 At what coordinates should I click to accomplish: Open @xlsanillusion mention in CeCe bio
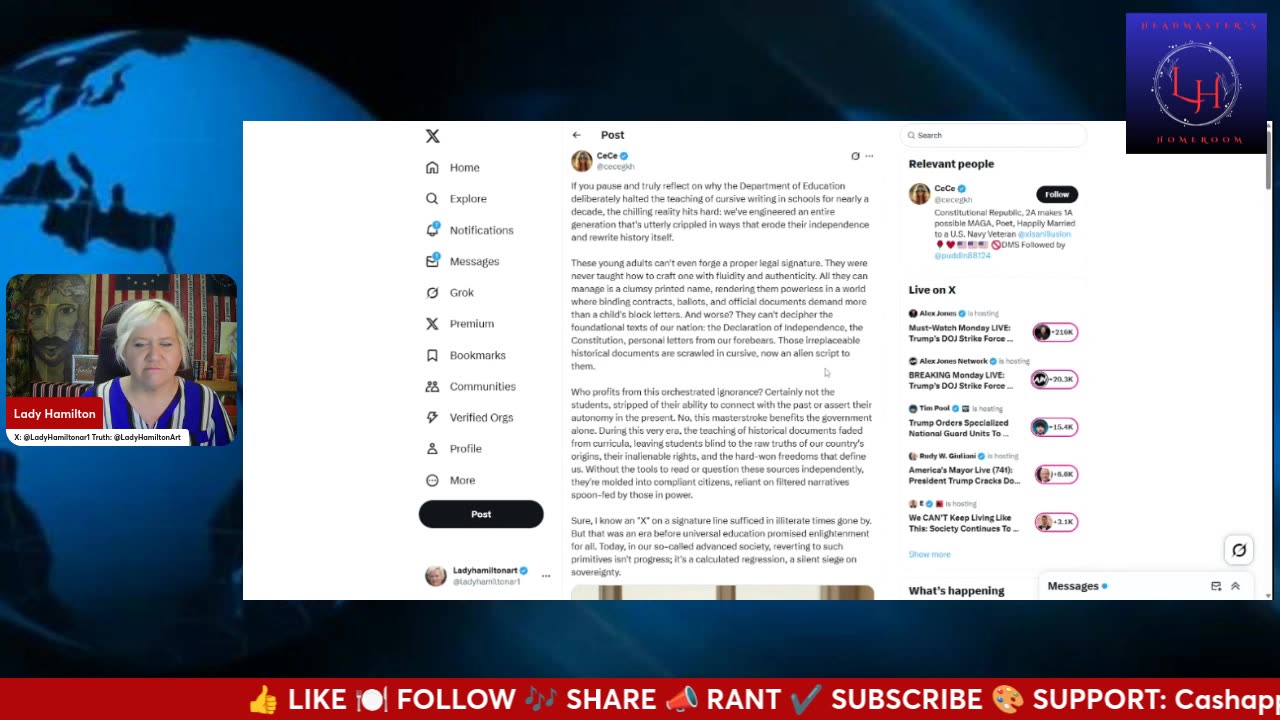(x=1044, y=234)
